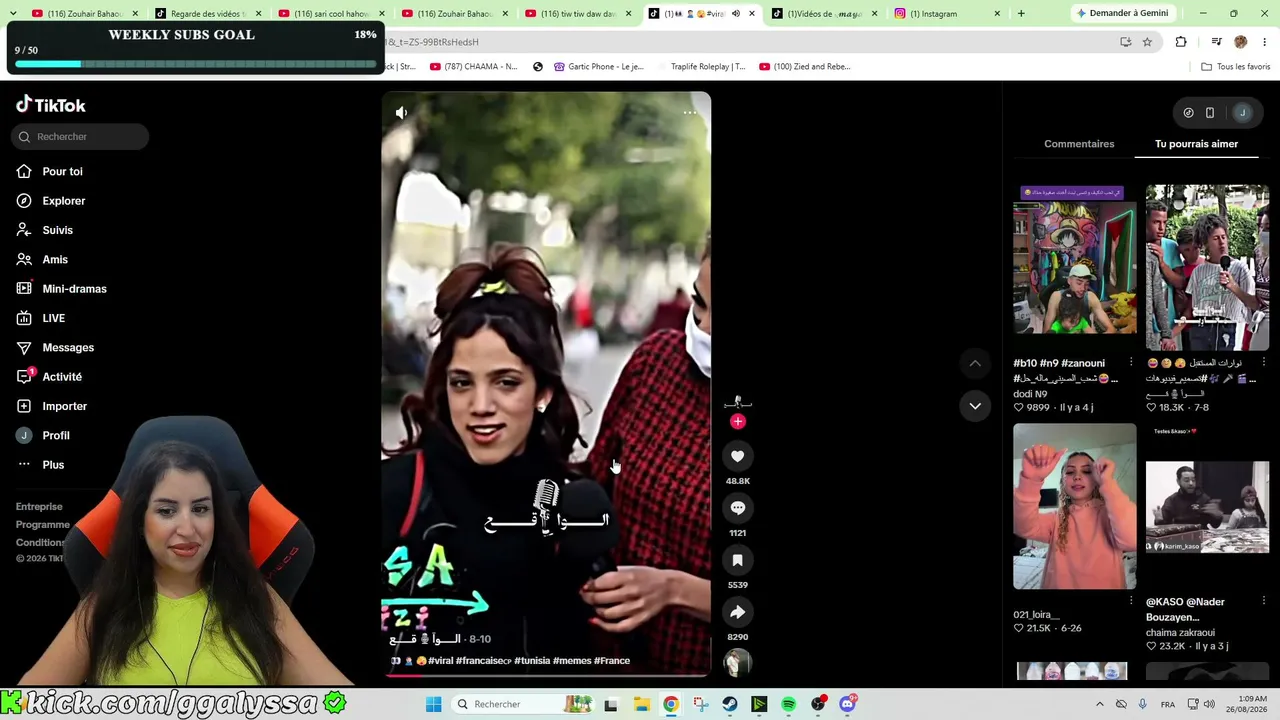Viewport: 1280px width, 720px height.
Task: Open File Explorer from the taskbar
Action: click(641, 704)
